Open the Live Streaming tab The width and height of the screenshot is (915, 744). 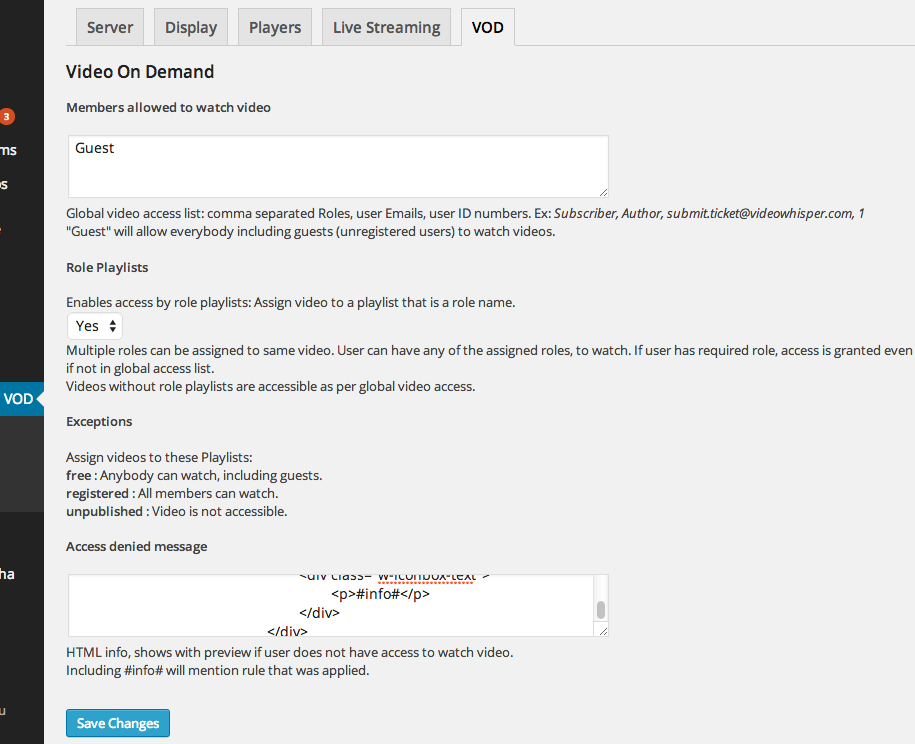point(386,26)
